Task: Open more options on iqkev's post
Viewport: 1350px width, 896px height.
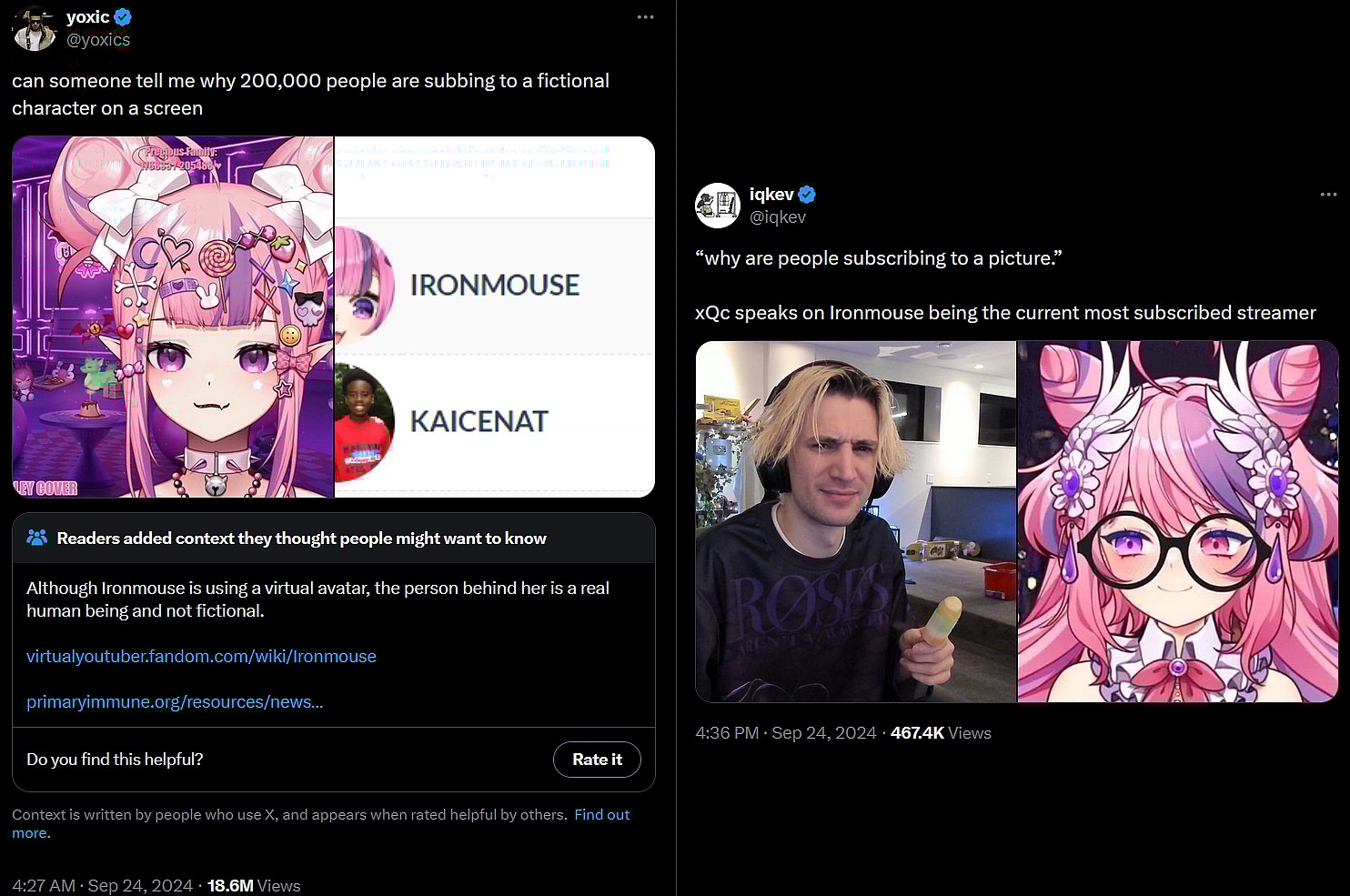Action: pyautogui.click(x=1328, y=195)
